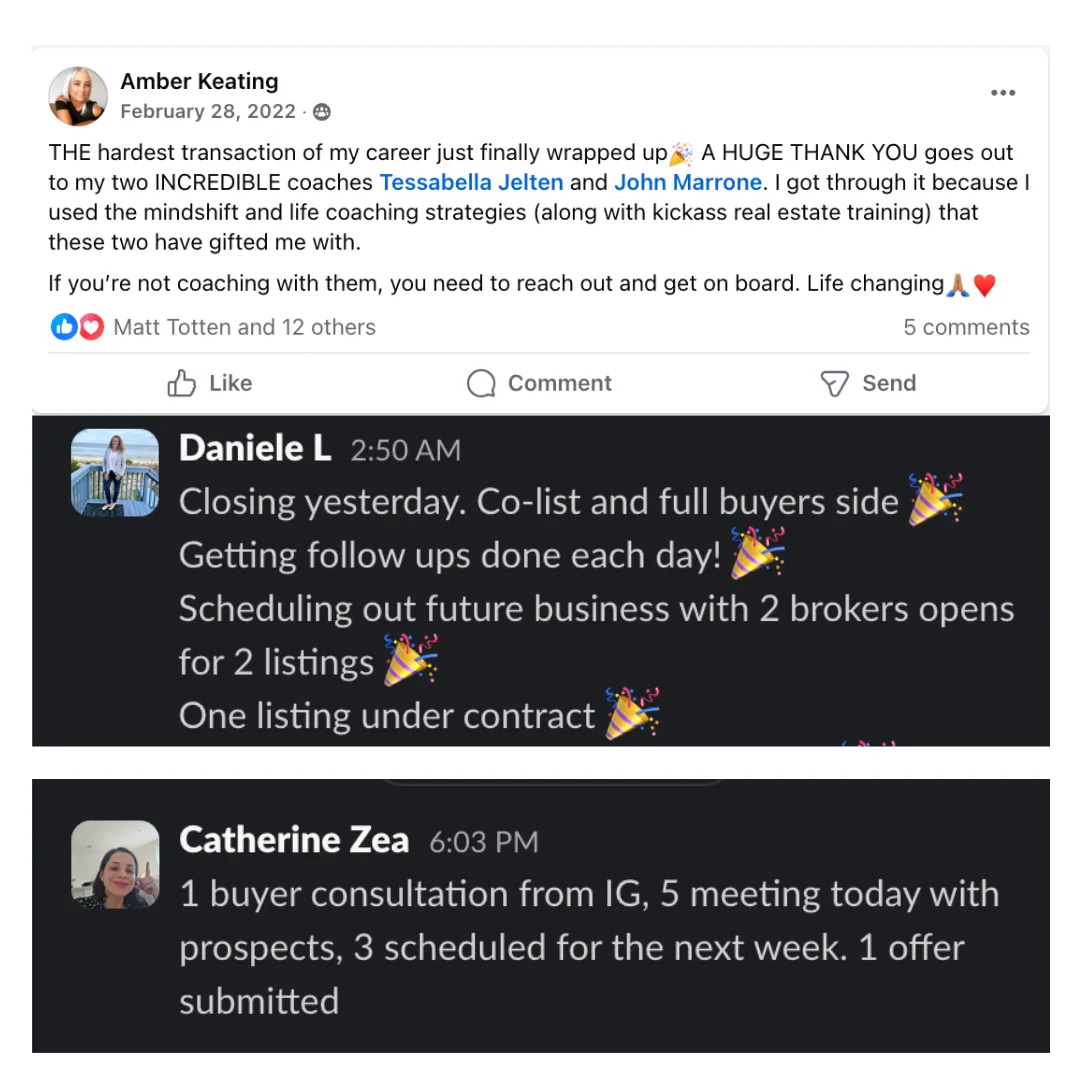
Task: Open Amber Keating's profile picture
Action: point(78,96)
